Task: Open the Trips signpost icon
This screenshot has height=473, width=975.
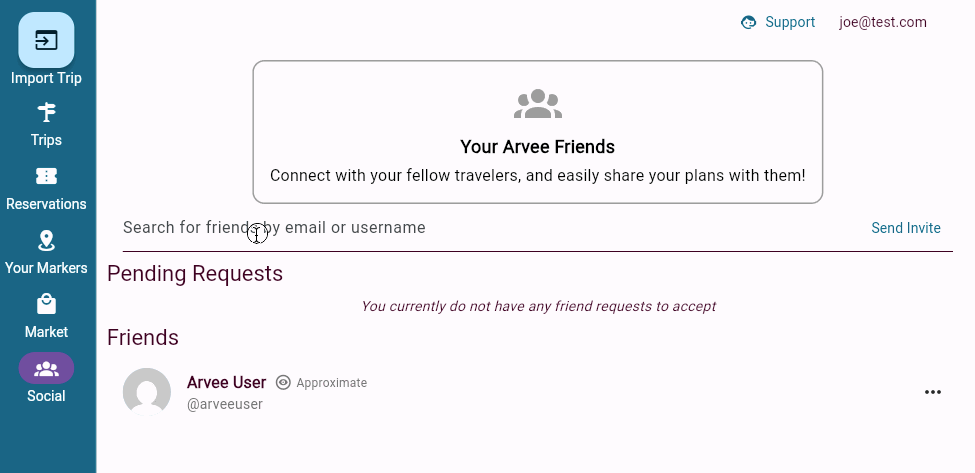Action: (46, 112)
